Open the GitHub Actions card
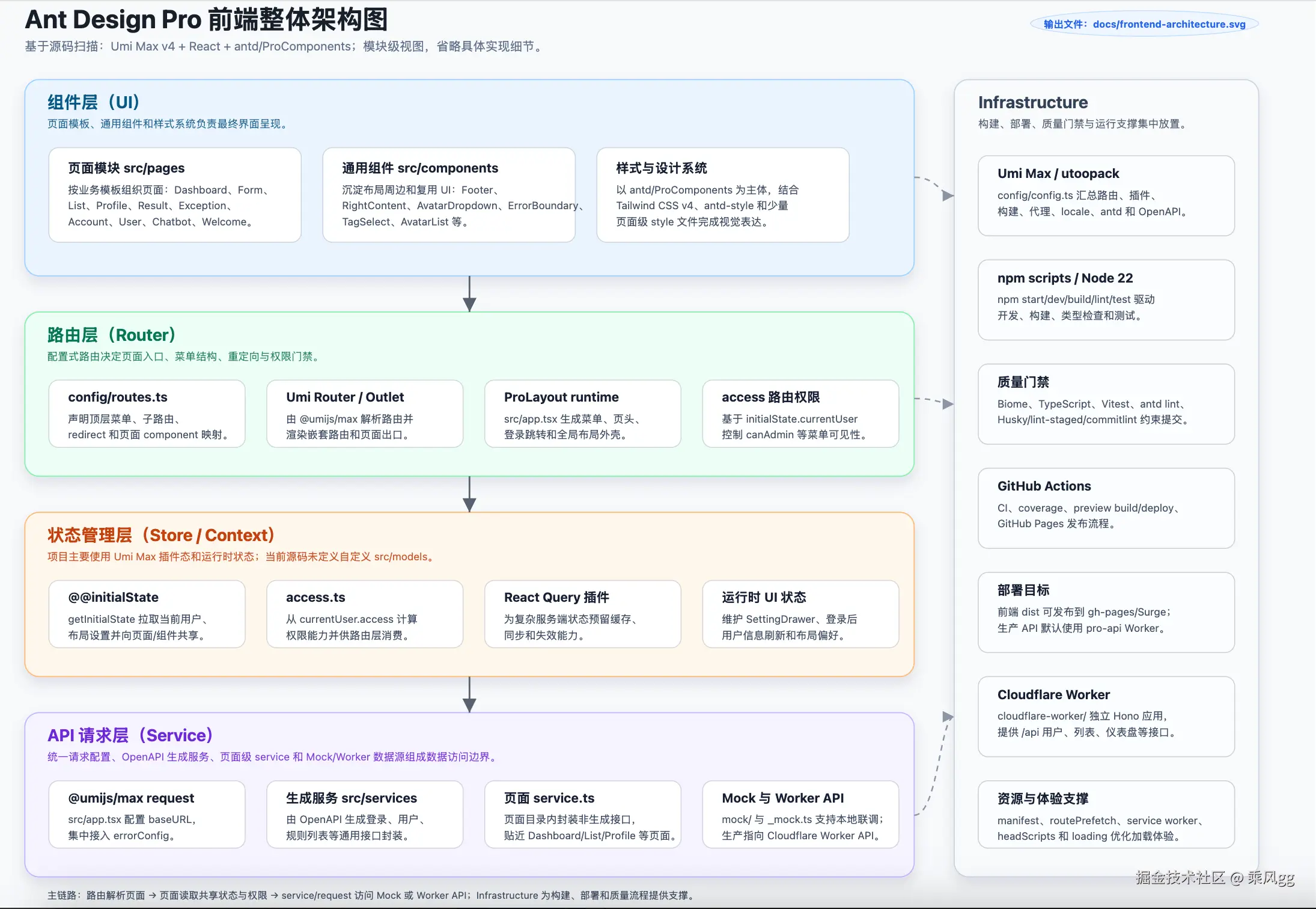 (x=1106, y=508)
